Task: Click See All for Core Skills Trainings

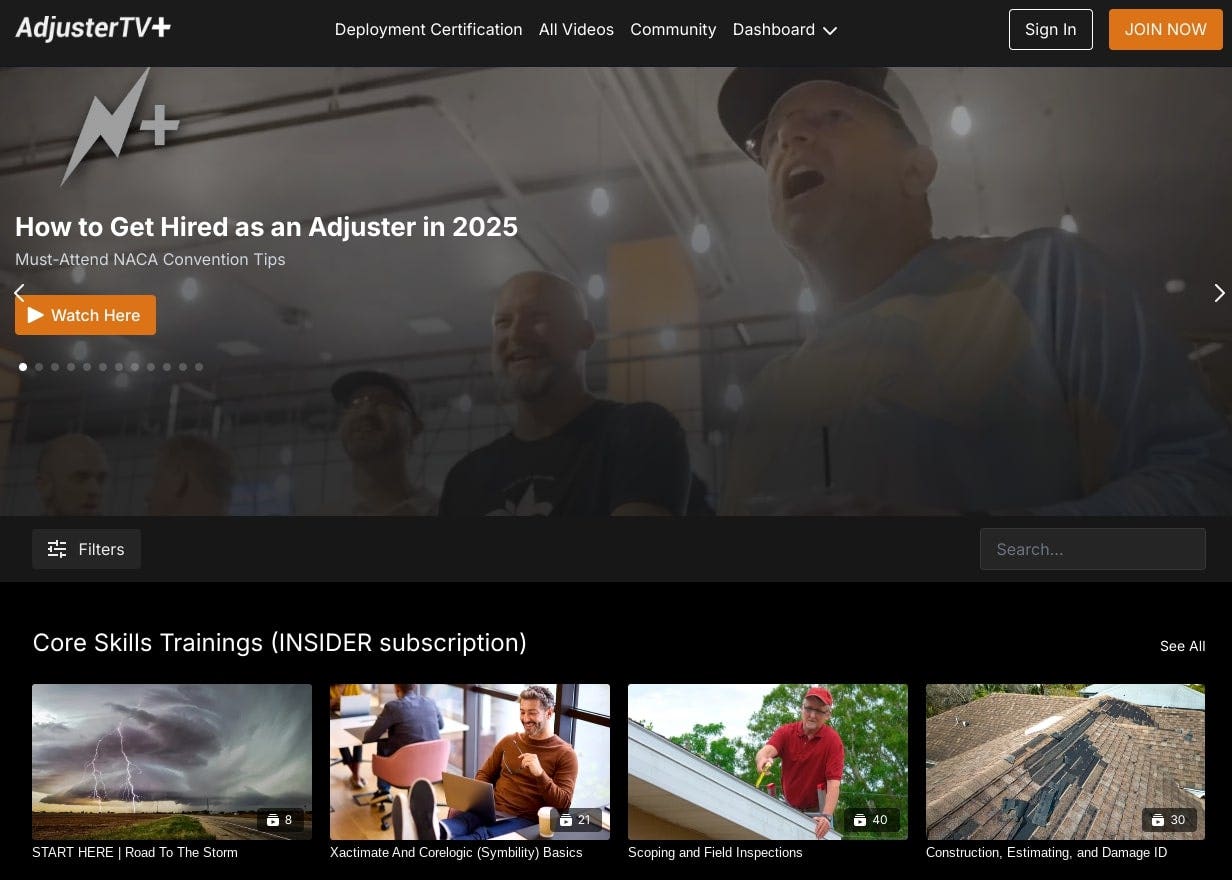Action: 1182,646
